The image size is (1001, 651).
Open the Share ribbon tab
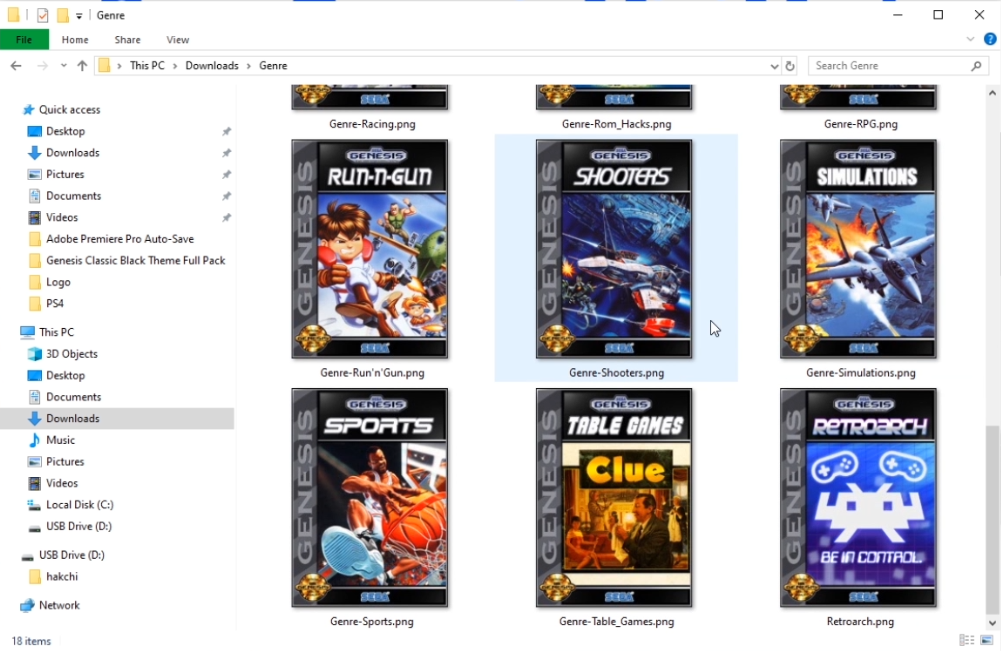127,40
